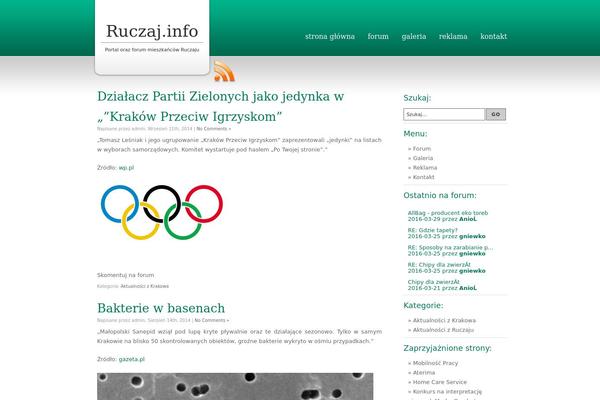Open the orange RSS feed icon
Viewport: 600px width, 400px height.
tap(224, 71)
